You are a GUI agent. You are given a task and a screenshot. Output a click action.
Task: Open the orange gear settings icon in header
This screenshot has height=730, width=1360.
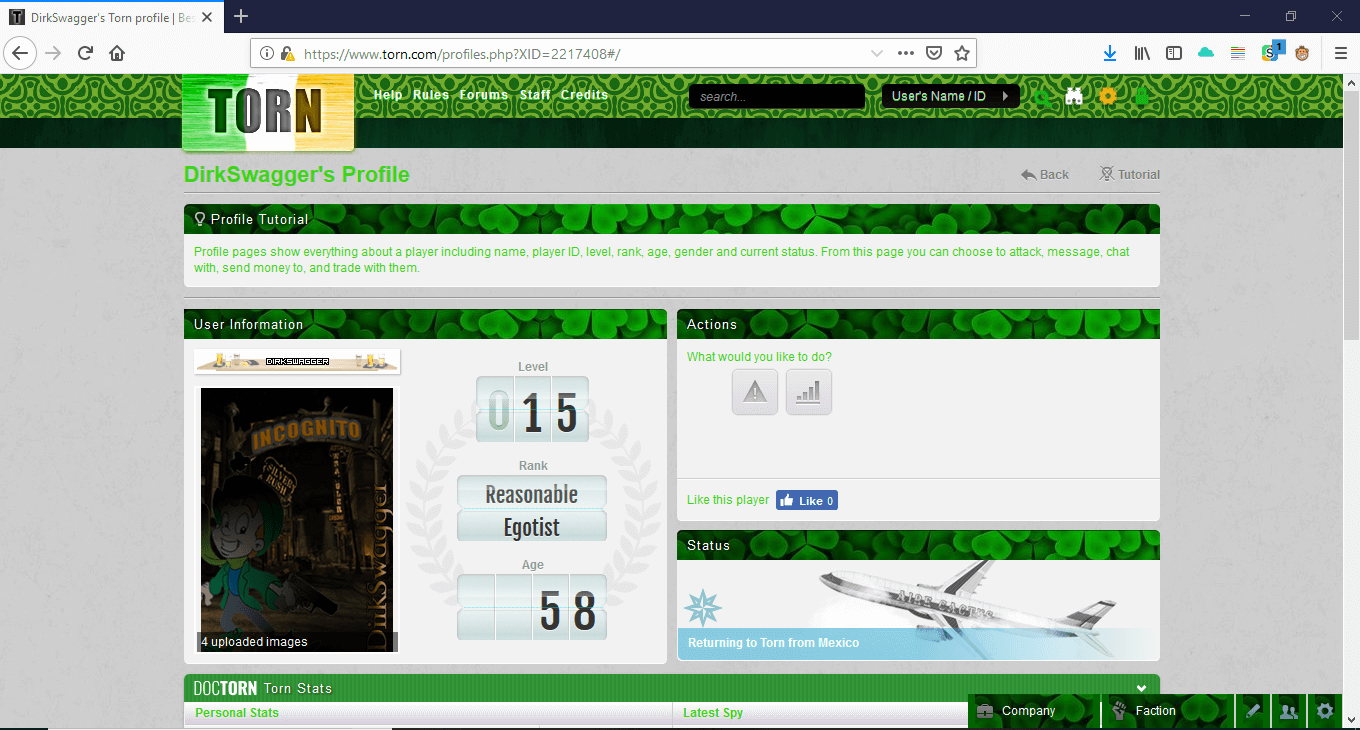coord(1107,96)
